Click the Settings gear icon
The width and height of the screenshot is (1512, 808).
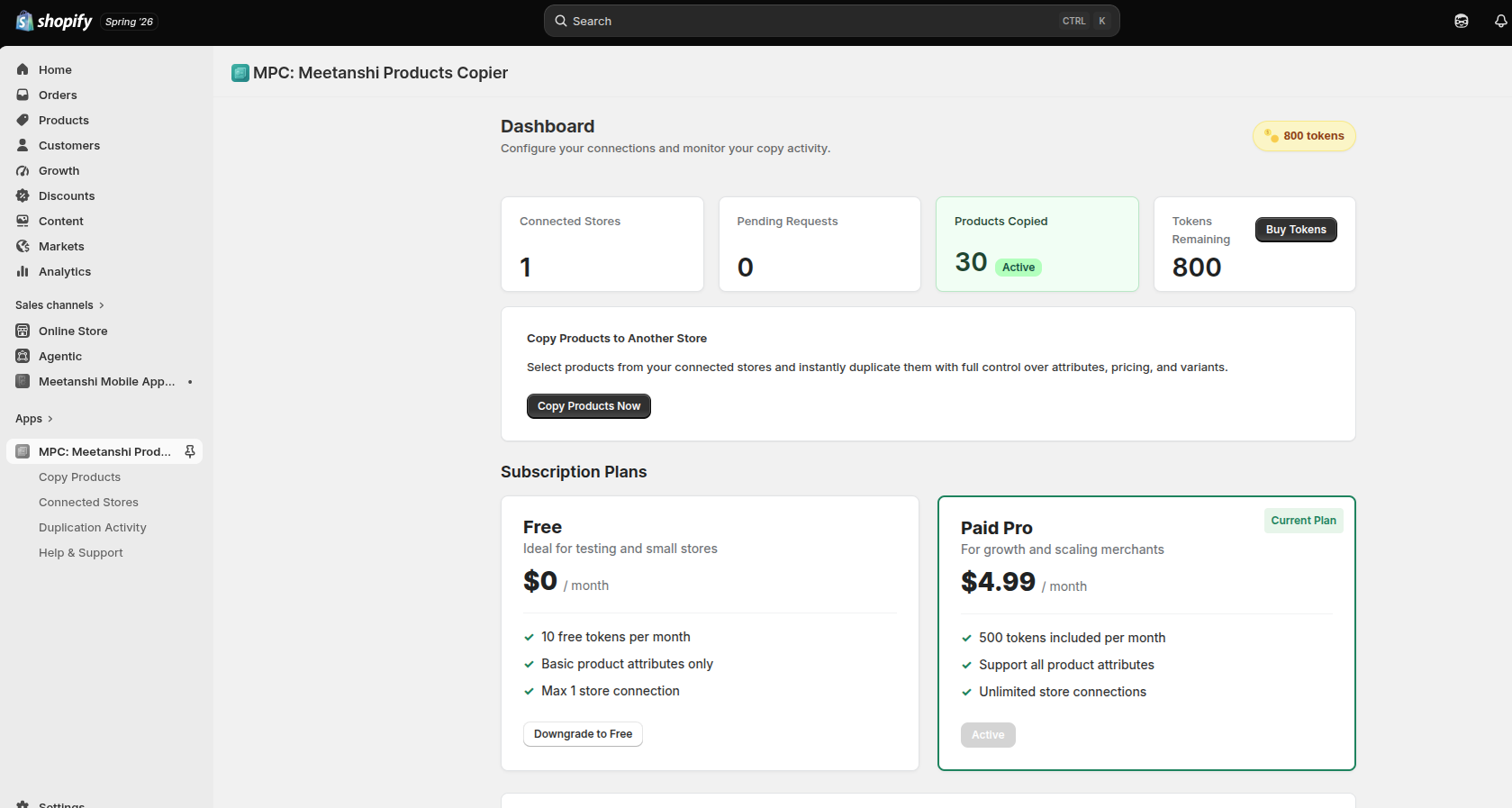(x=23, y=804)
